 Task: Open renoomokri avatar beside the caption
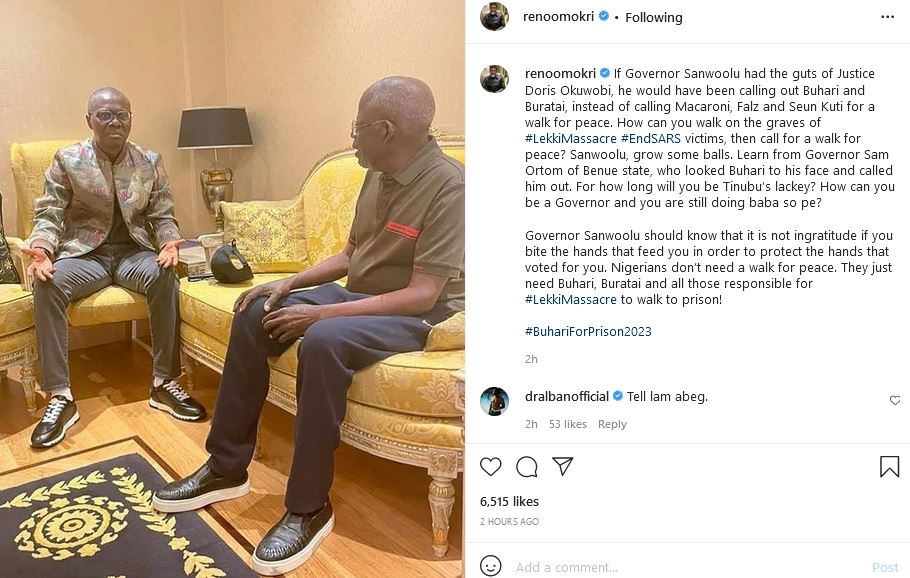[494, 78]
